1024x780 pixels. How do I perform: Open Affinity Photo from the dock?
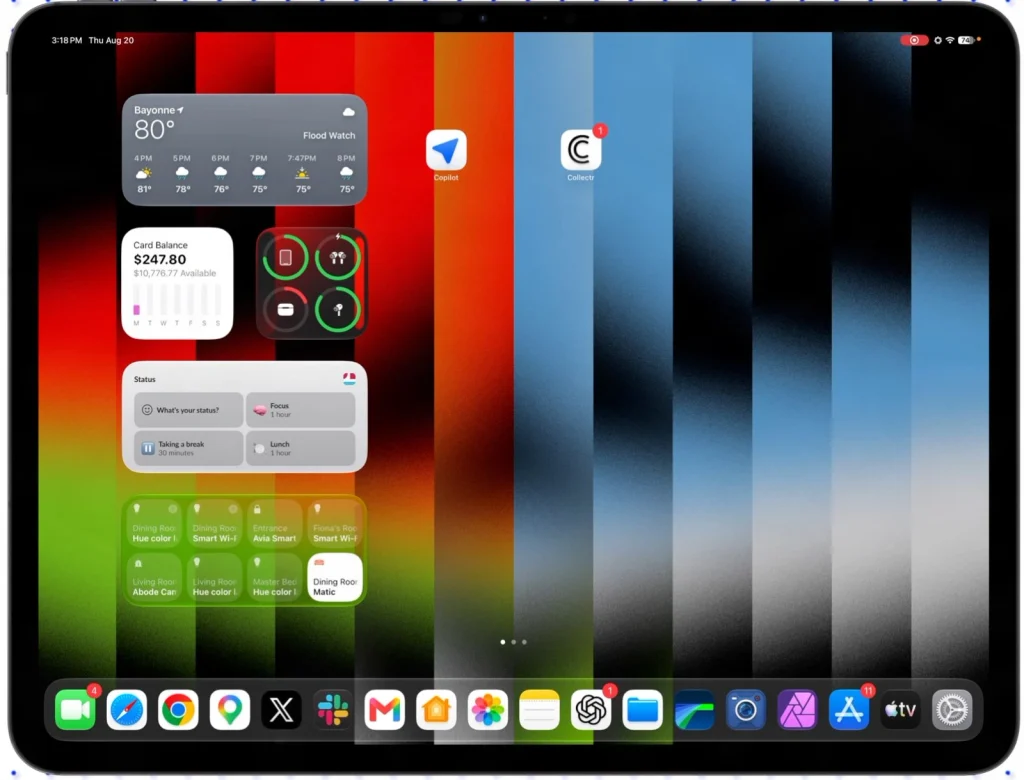click(797, 709)
